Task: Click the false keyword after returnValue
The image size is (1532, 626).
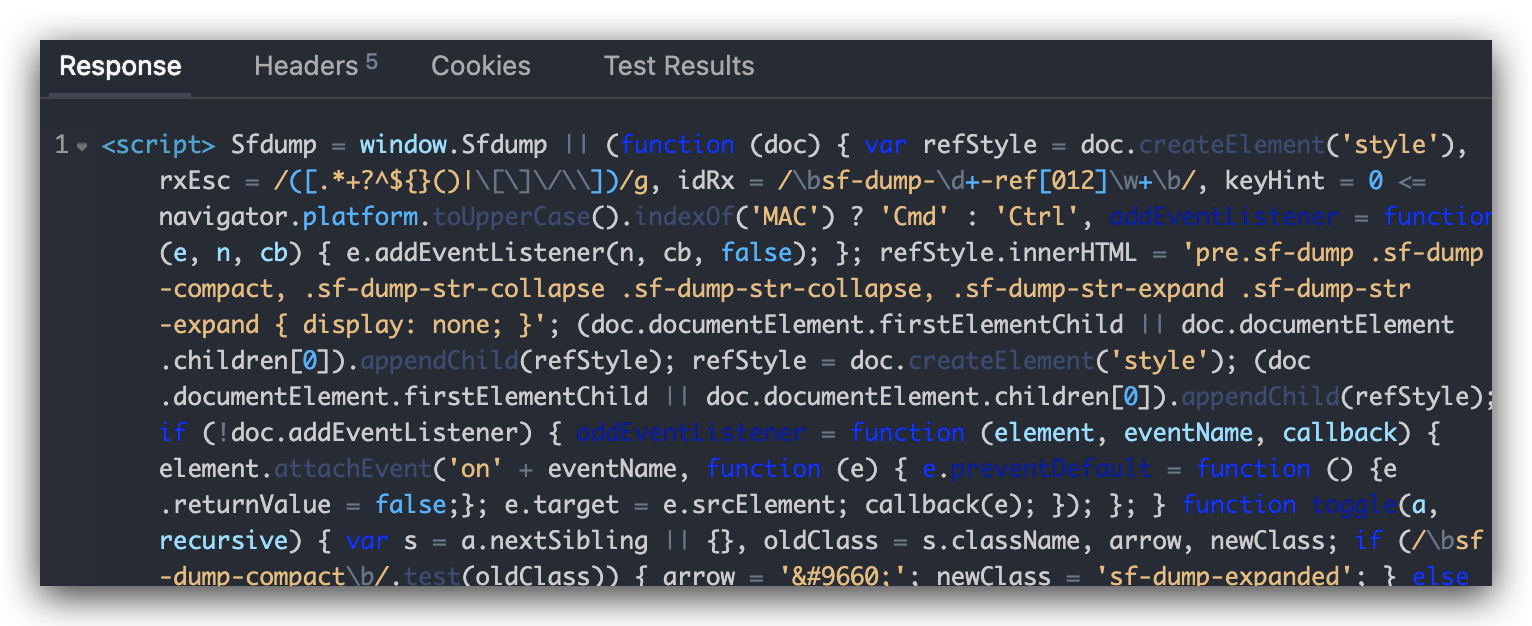Action: click(x=411, y=505)
